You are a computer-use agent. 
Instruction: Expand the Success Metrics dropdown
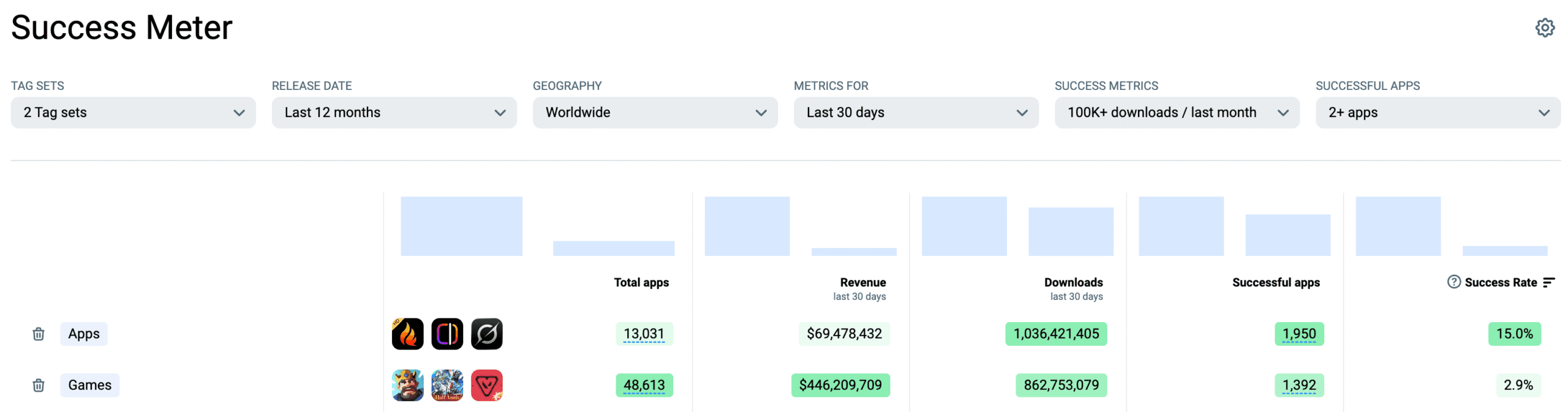(1177, 113)
